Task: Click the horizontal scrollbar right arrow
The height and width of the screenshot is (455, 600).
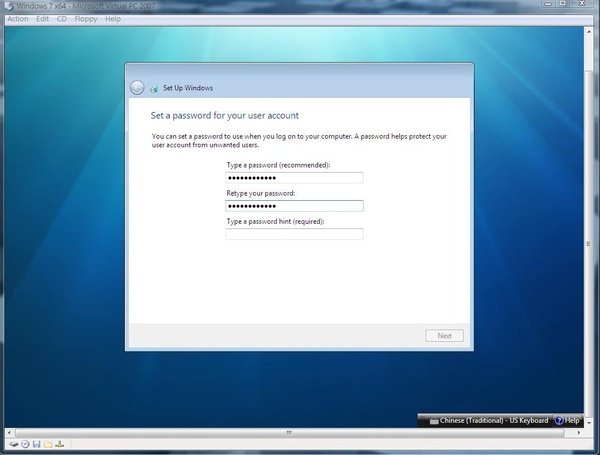Action: click(579, 432)
